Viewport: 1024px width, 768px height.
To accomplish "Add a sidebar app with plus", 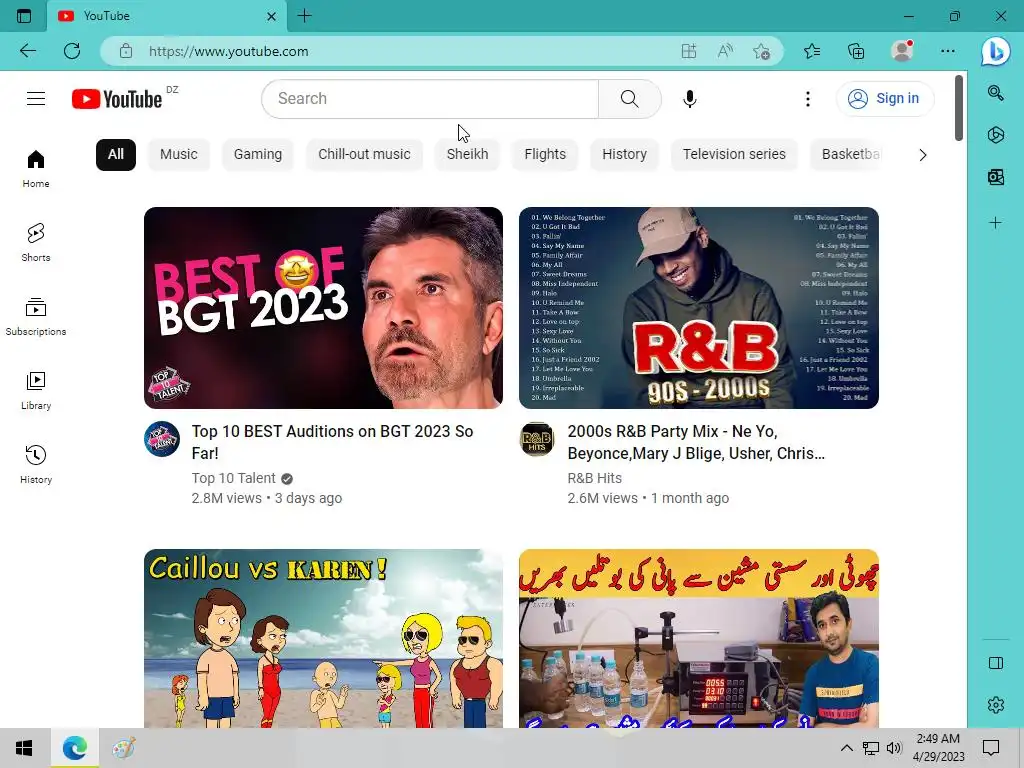I will pyautogui.click(x=996, y=223).
